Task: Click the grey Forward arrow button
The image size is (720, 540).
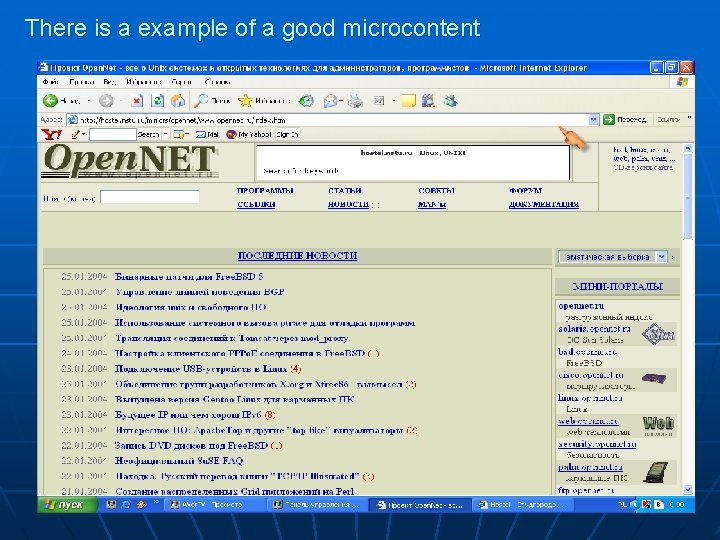Action: tap(106, 101)
